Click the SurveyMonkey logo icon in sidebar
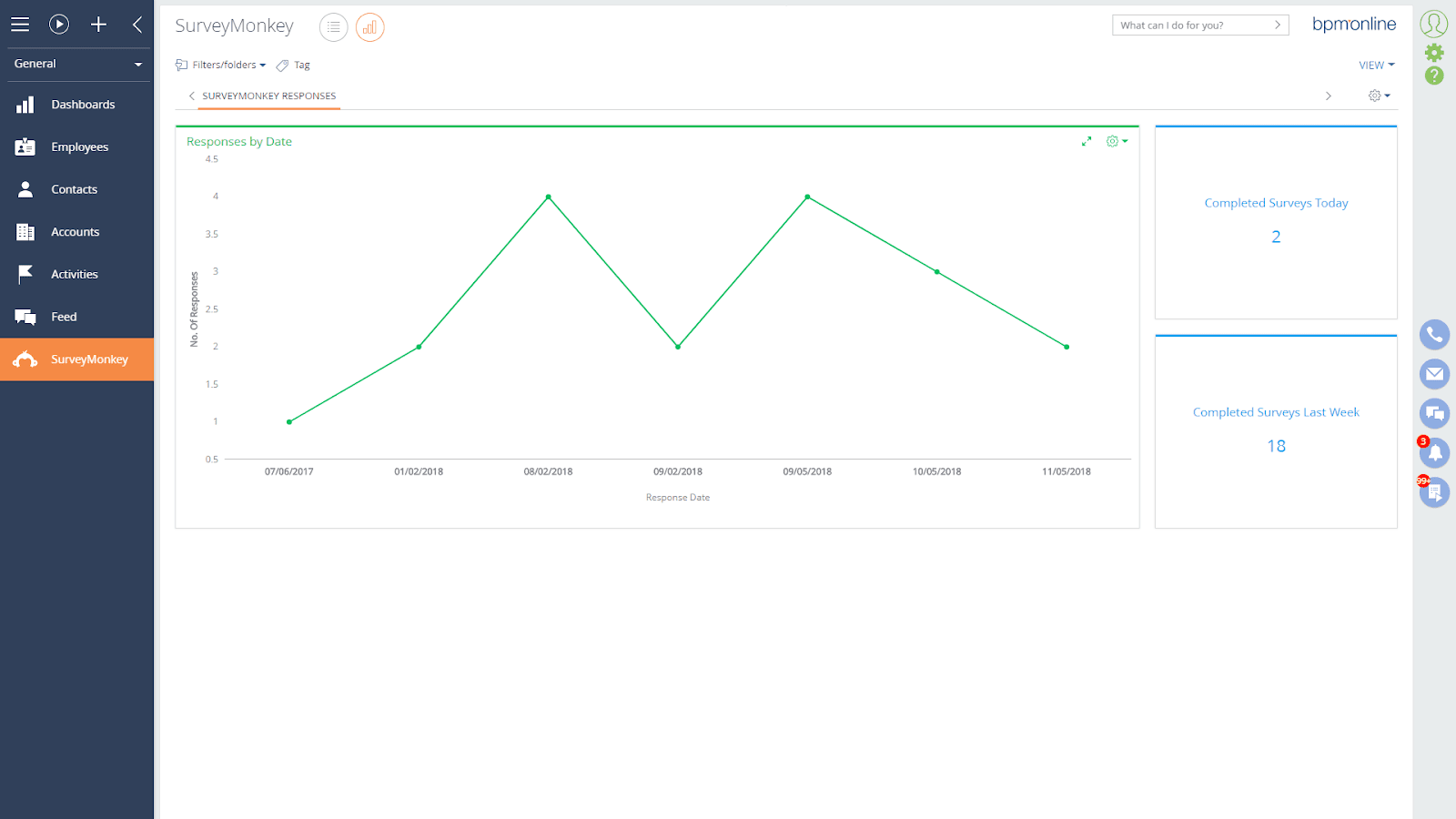This screenshot has width=1456, height=819. (25, 359)
